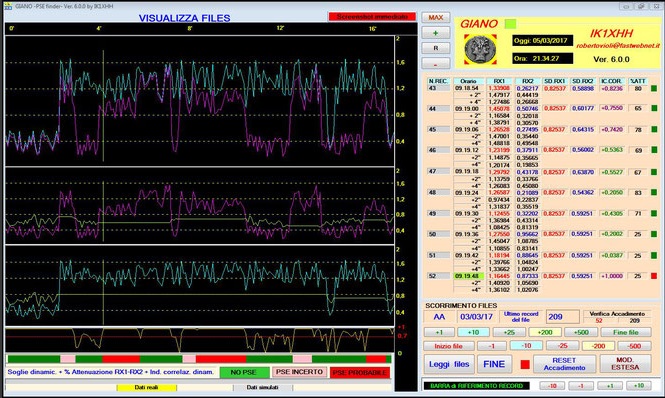Click the green square beside GIANO title

pos(510,24)
